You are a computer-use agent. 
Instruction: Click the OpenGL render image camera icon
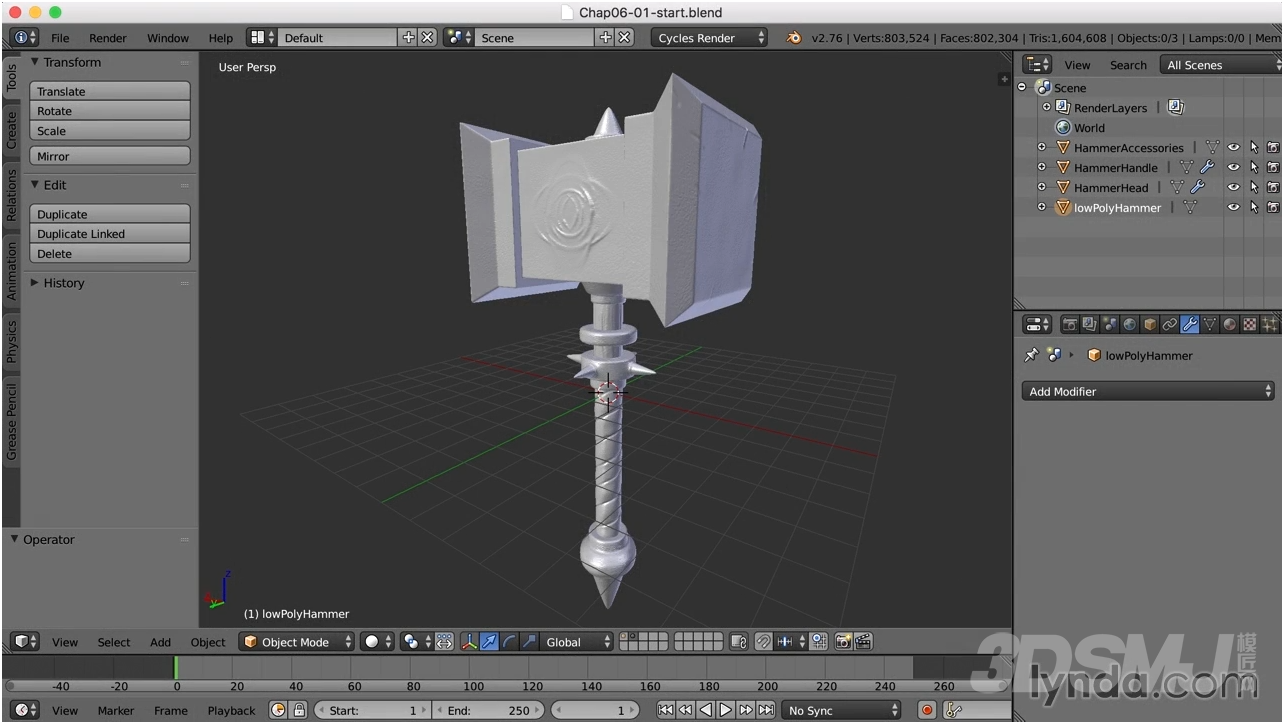click(x=843, y=642)
